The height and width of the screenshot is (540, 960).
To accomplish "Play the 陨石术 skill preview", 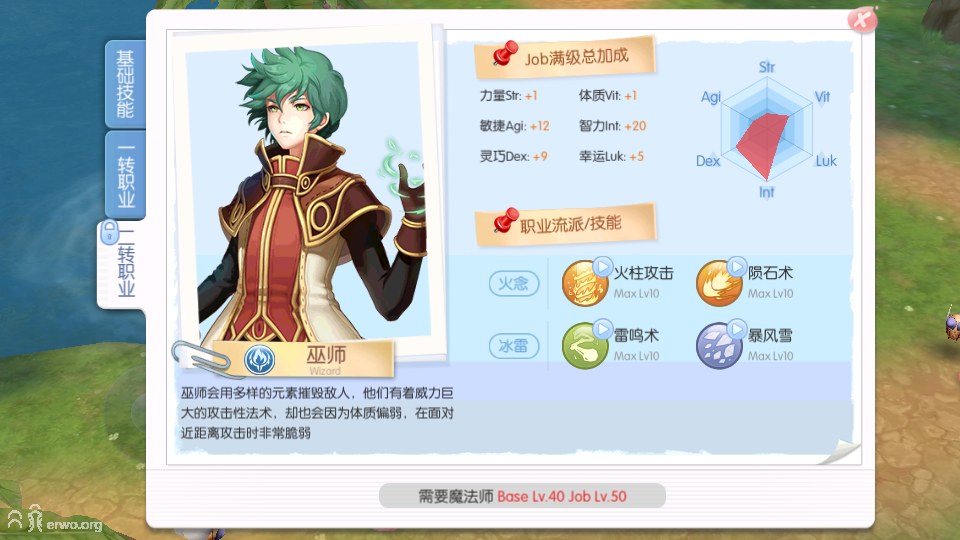I will (737, 267).
